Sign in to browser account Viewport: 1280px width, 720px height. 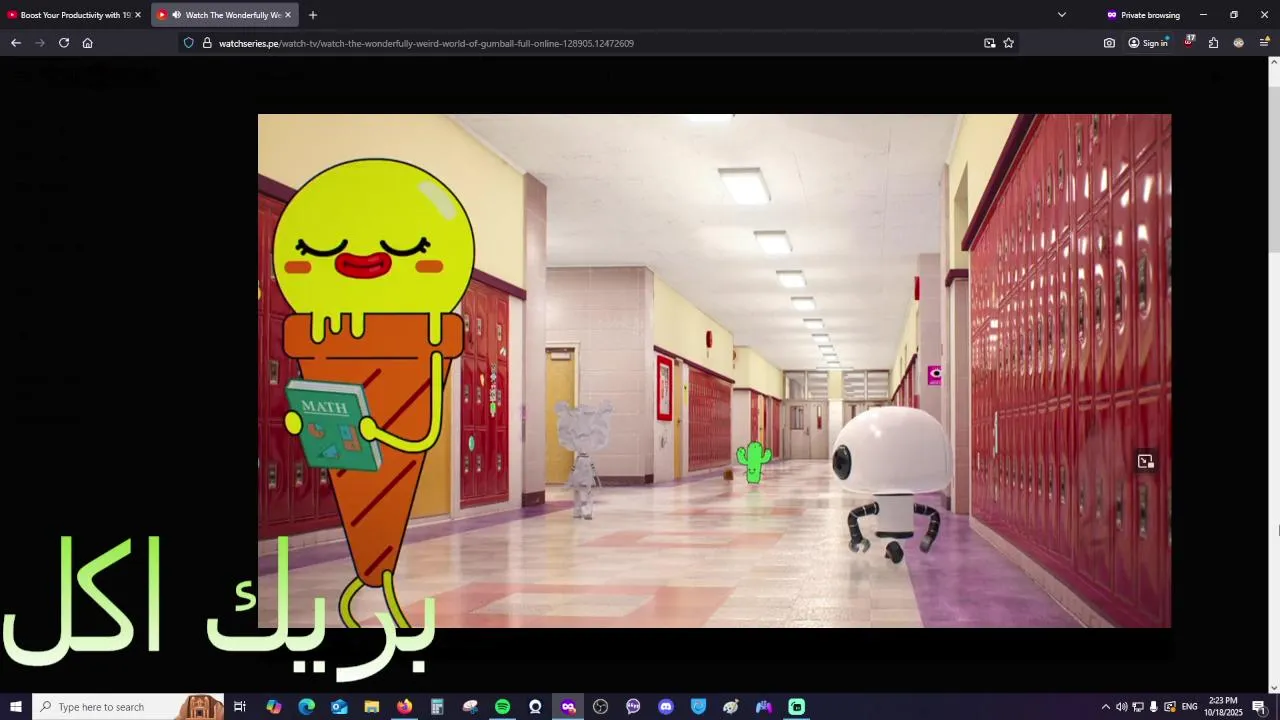(x=1148, y=43)
